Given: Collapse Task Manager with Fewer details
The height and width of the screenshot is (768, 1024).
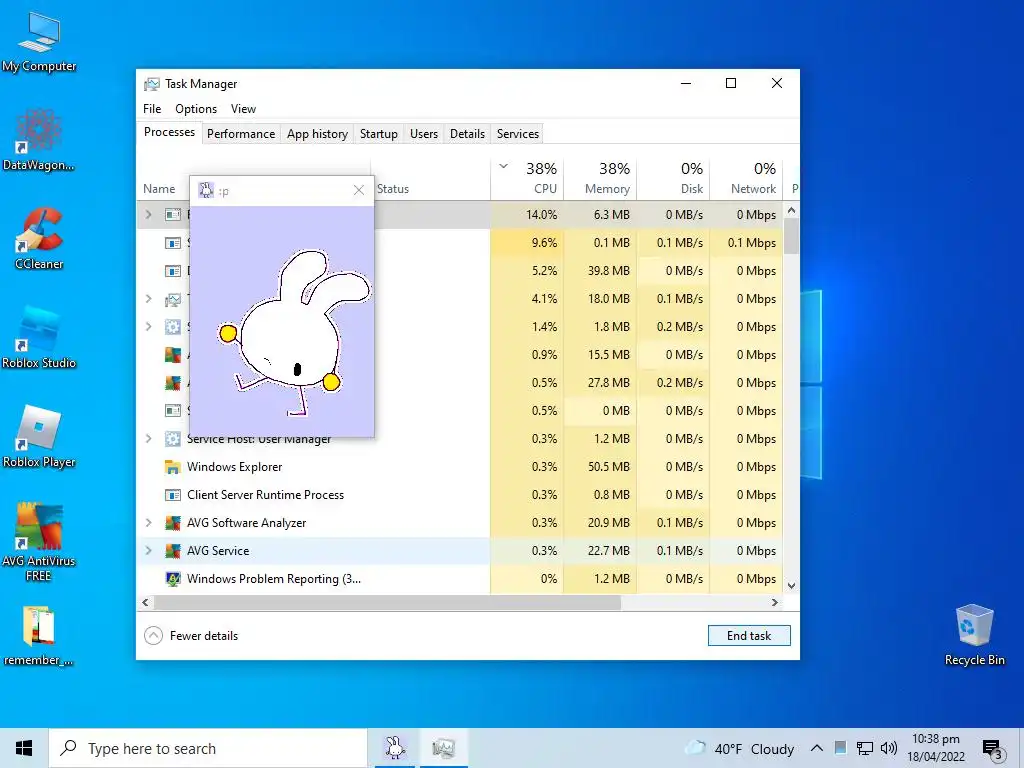Looking at the screenshot, I should tap(191, 635).
